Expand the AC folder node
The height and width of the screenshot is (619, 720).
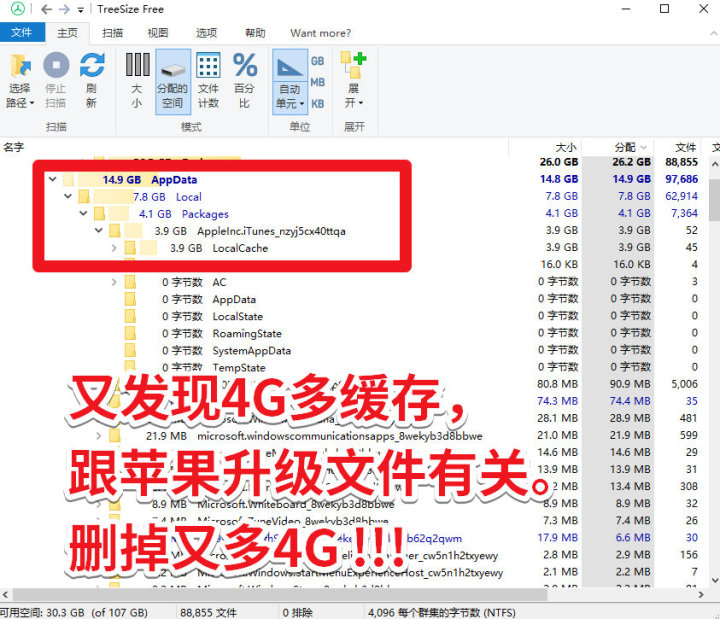click(114, 282)
